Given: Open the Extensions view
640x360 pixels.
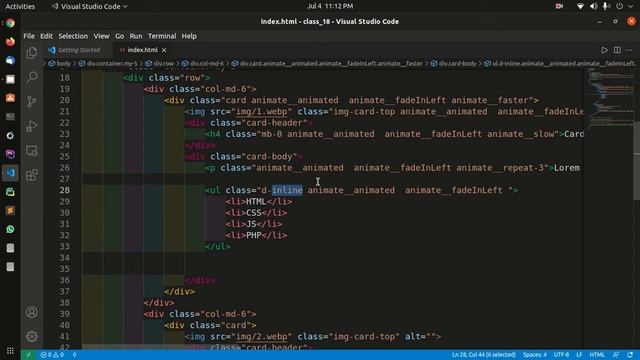Looking at the screenshot, I should tap(32, 175).
